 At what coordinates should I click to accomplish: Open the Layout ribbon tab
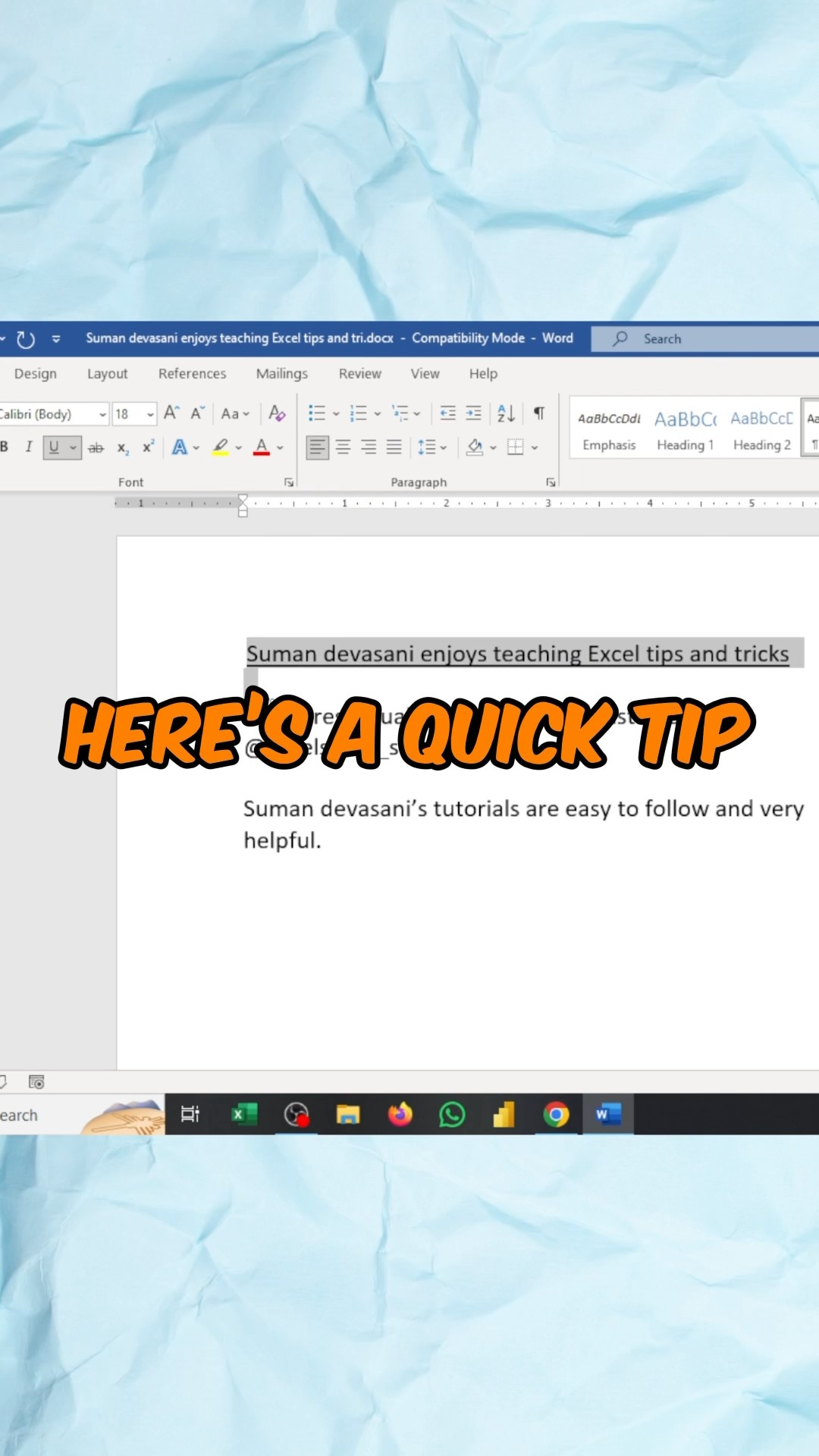click(107, 374)
